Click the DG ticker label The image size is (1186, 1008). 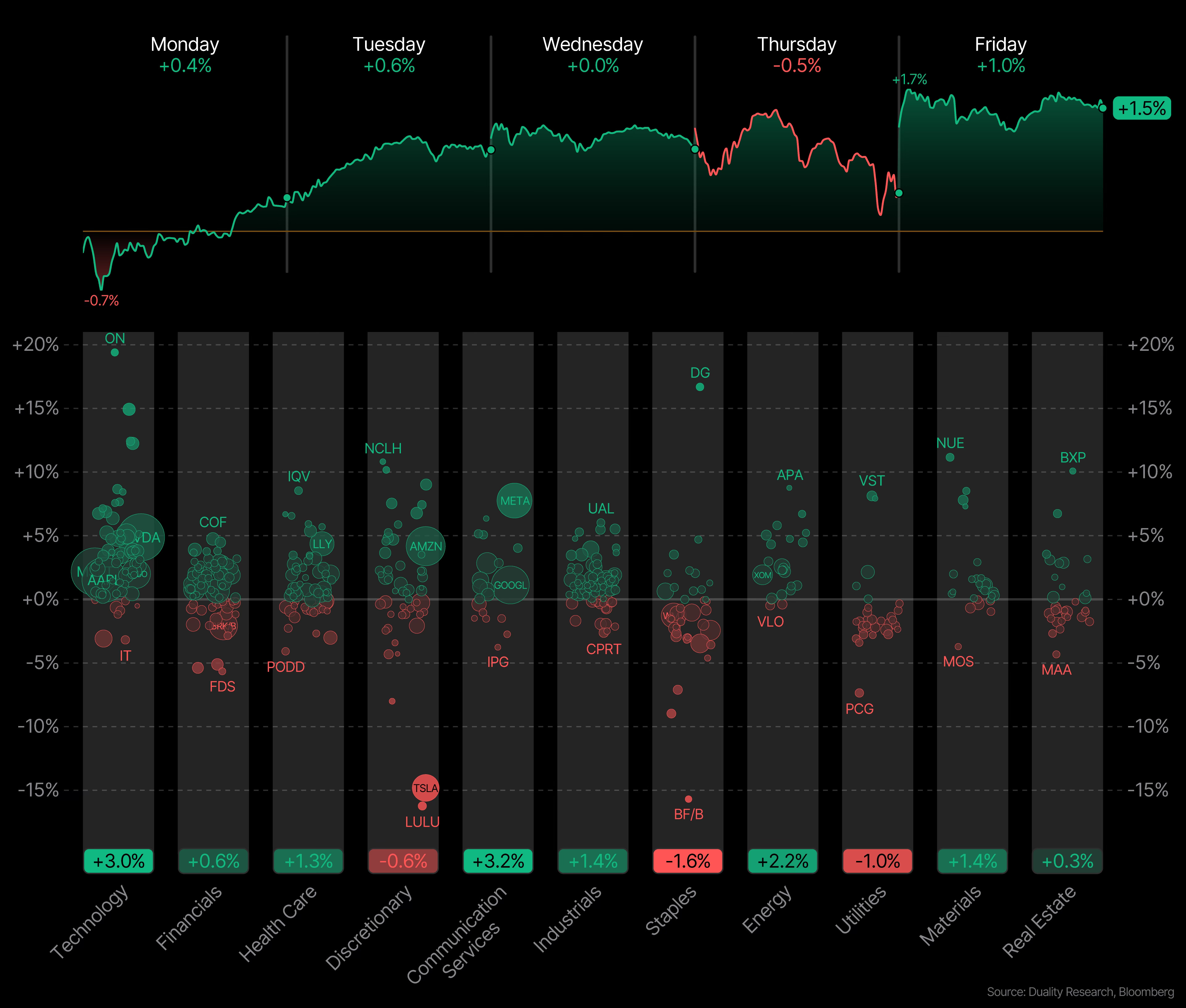[x=700, y=372]
